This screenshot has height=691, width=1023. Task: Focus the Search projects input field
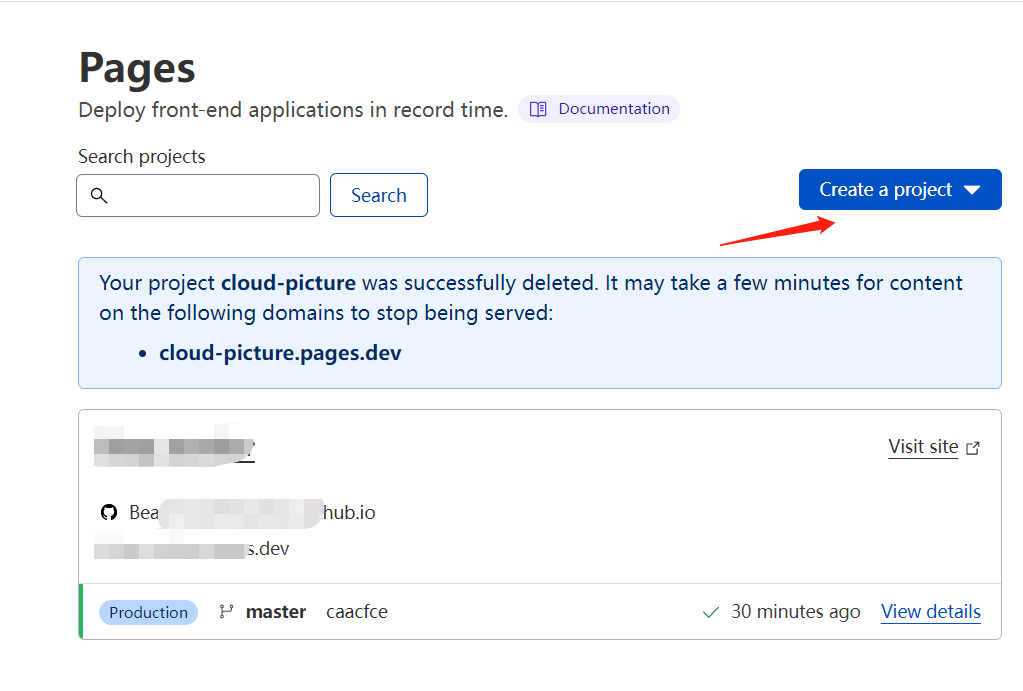click(x=198, y=195)
